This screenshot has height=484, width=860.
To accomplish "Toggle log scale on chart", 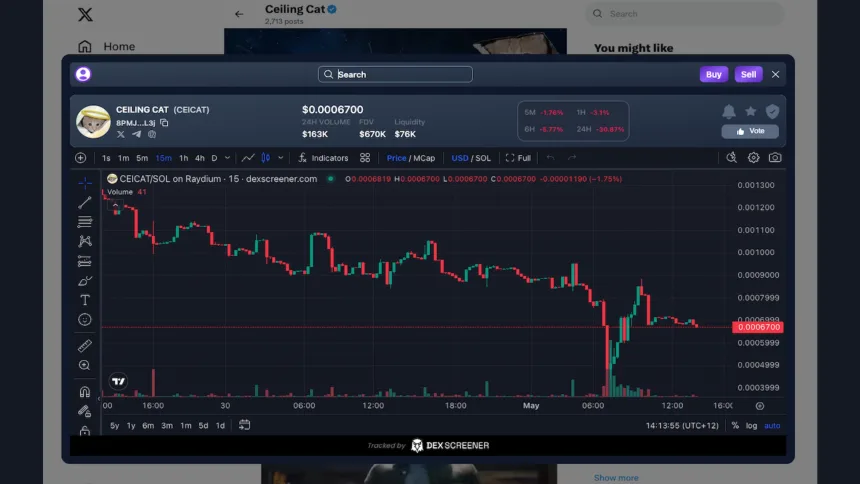I will [x=751, y=425].
